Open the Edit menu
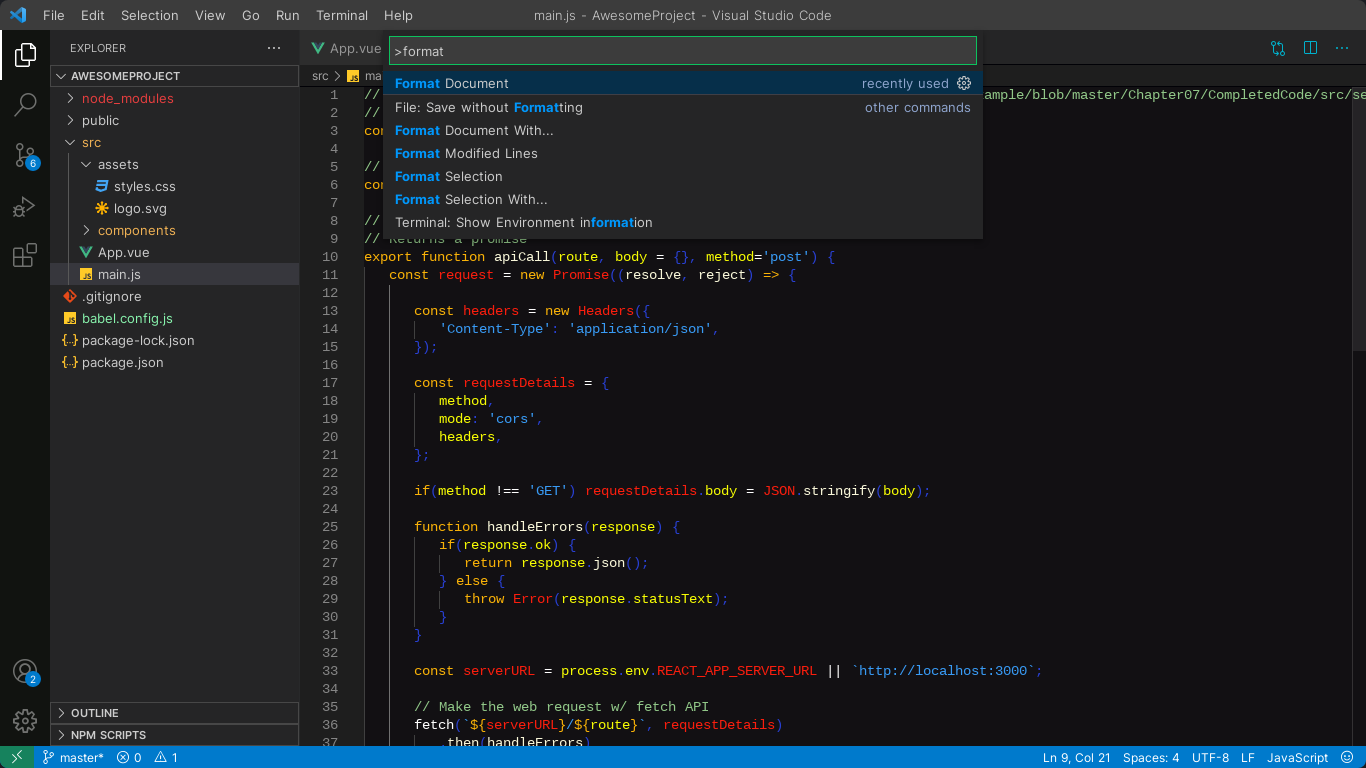 (92, 15)
